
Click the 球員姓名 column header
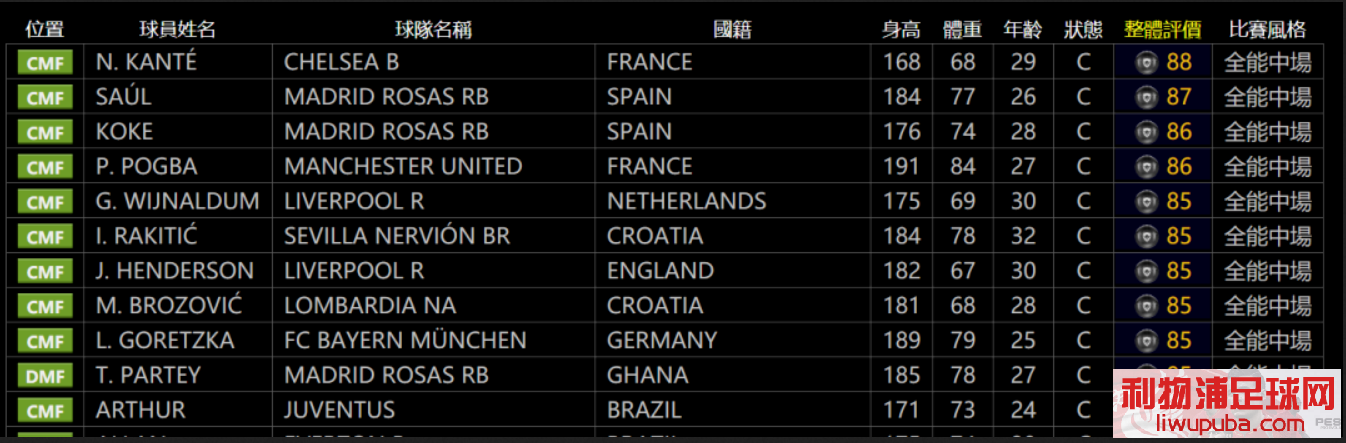point(177,29)
